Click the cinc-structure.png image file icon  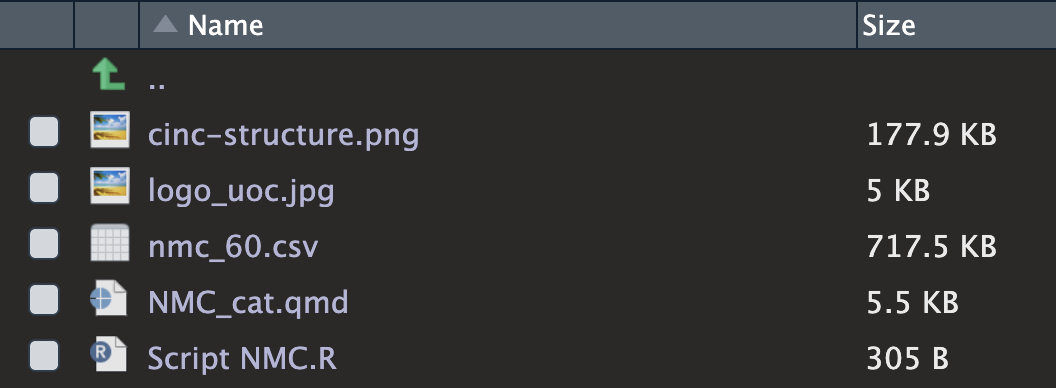coord(110,130)
